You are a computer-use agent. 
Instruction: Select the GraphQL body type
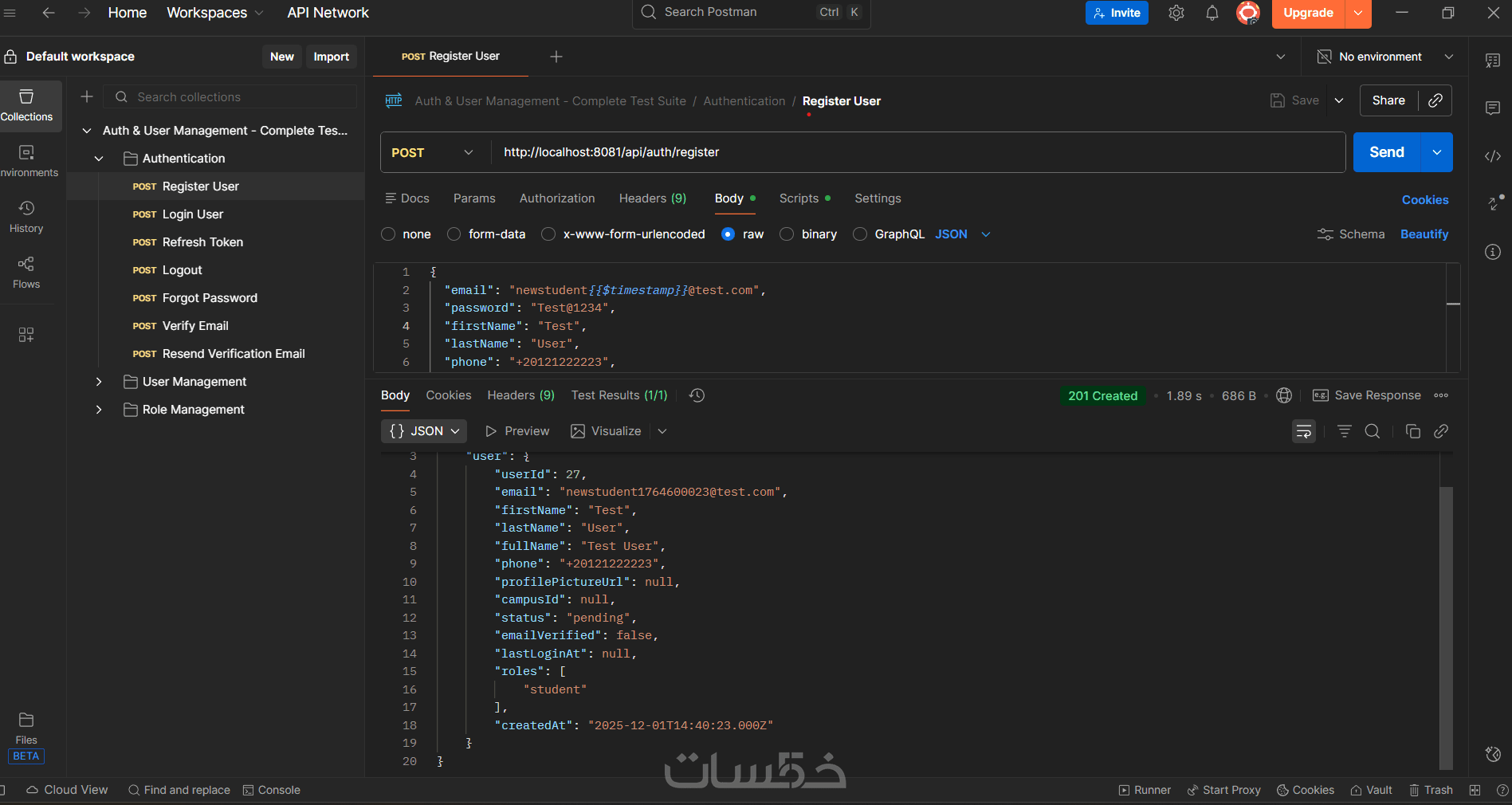860,234
